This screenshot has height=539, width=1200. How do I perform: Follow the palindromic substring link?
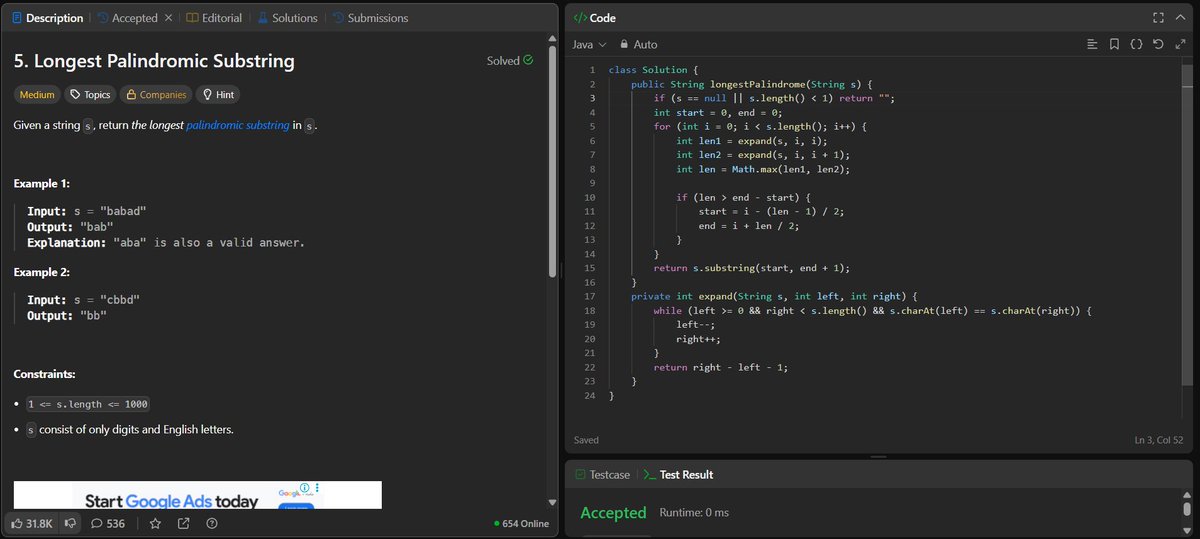(238, 125)
